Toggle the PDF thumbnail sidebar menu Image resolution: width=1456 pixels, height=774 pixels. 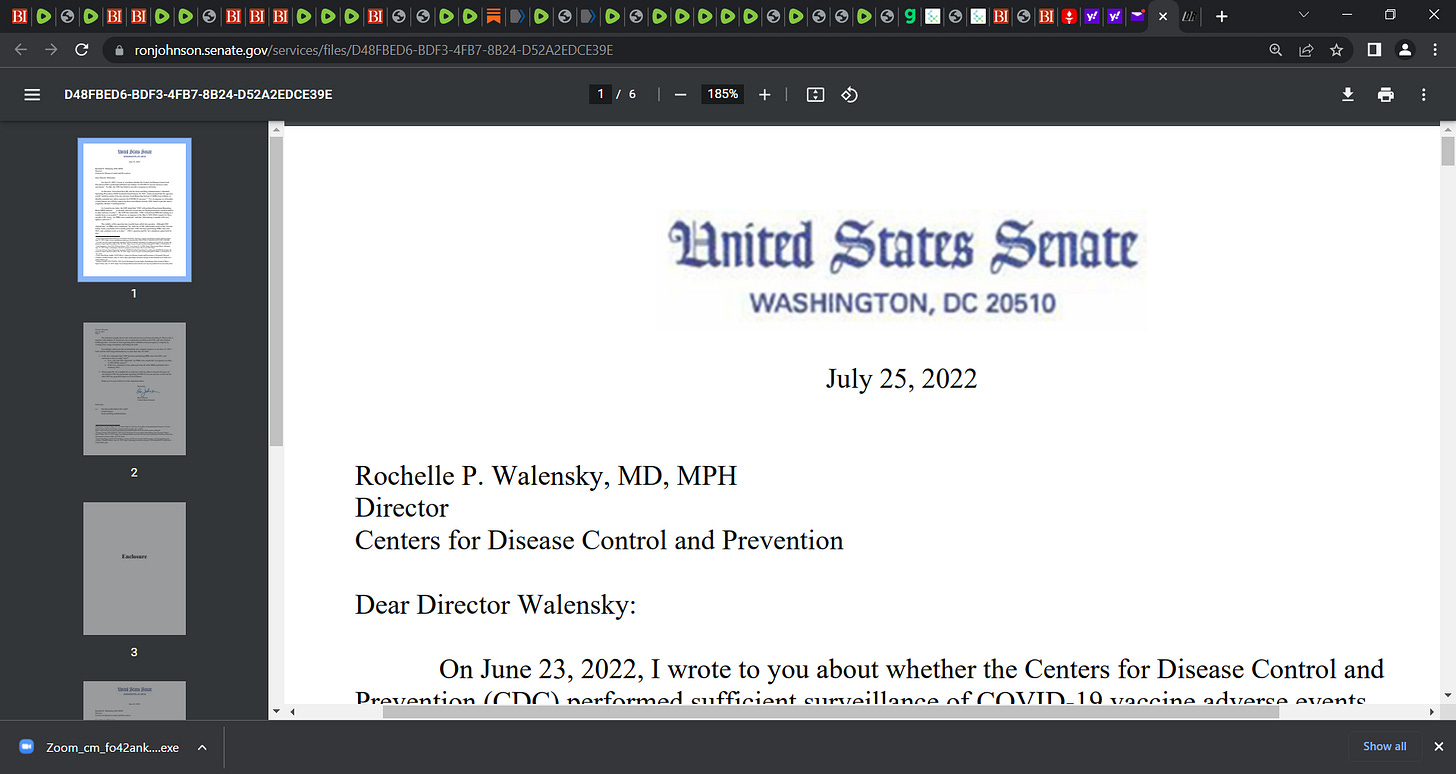(x=32, y=94)
